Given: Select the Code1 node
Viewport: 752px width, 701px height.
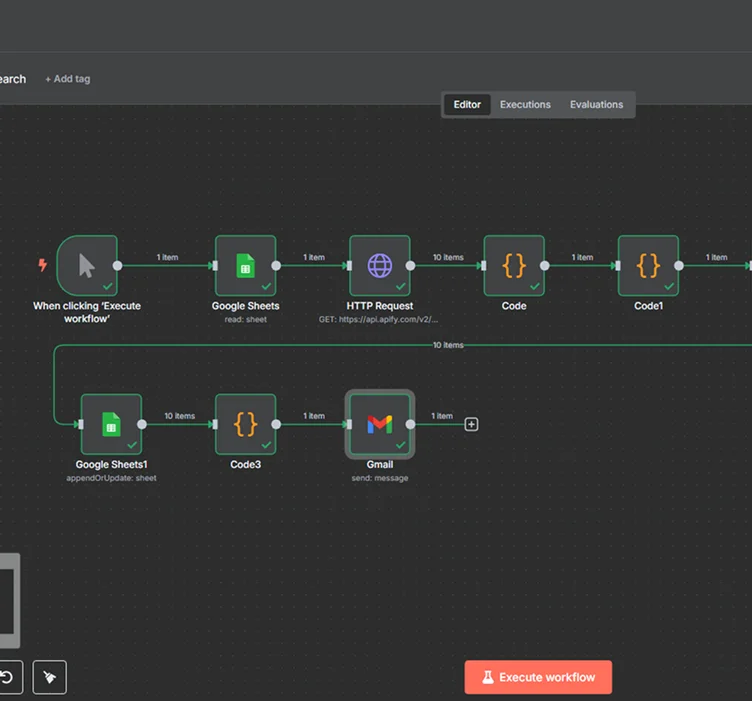Looking at the screenshot, I should tap(648, 265).
